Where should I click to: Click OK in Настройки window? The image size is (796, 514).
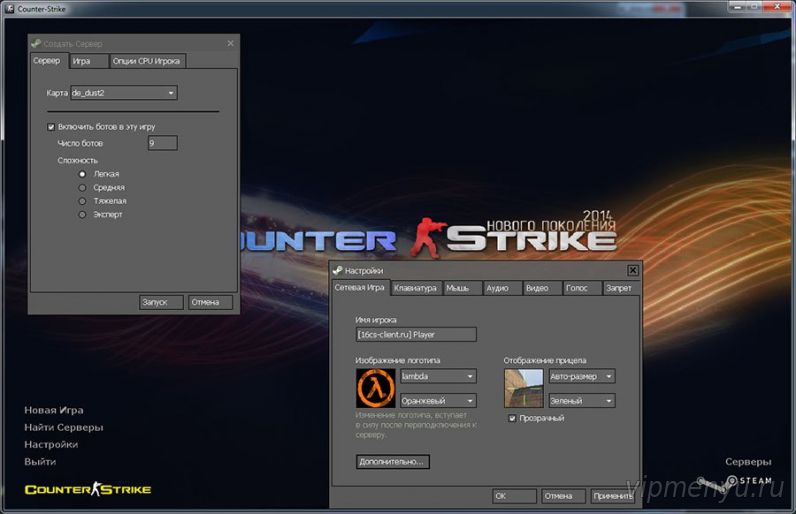pyautogui.click(x=514, y=496)
